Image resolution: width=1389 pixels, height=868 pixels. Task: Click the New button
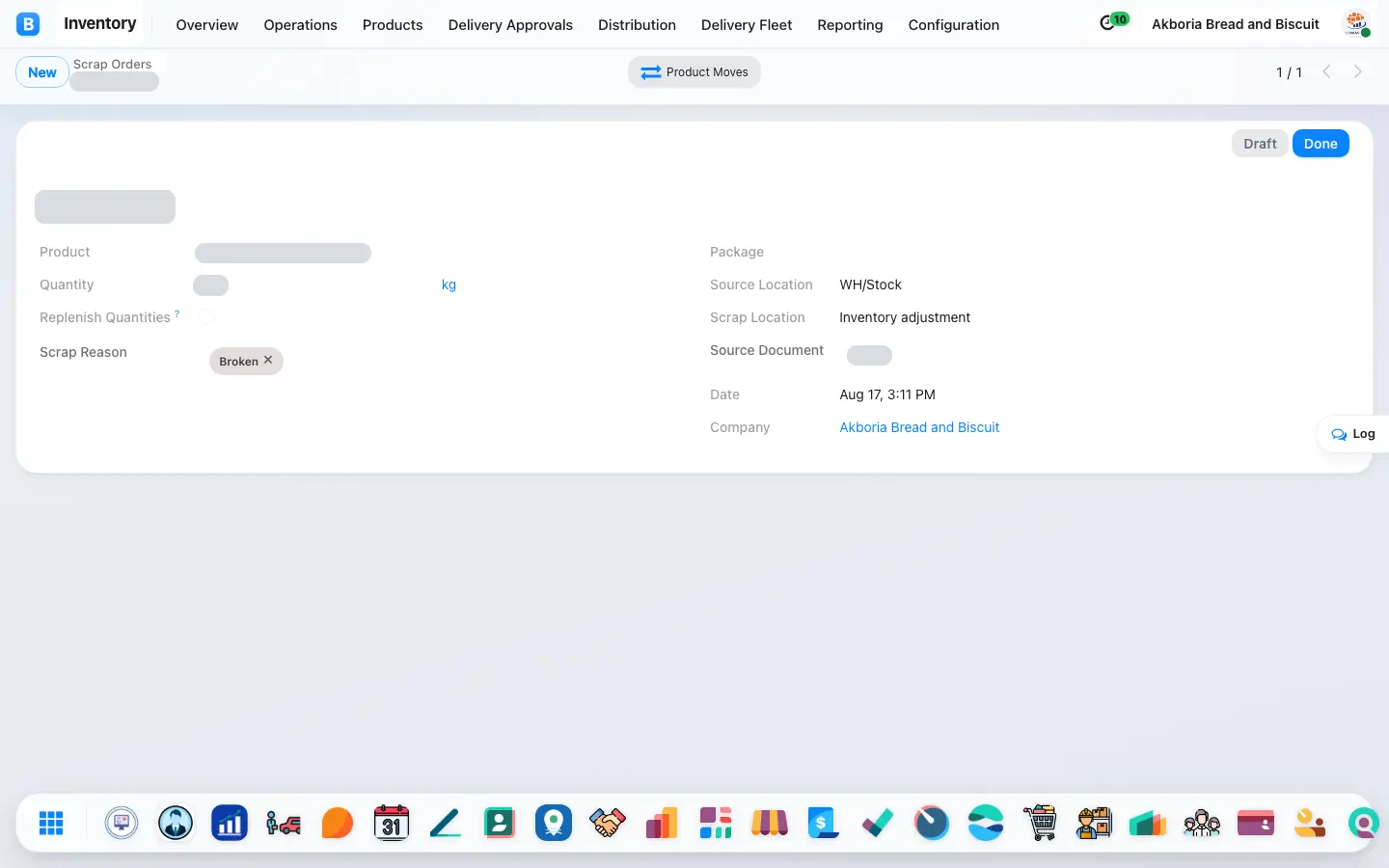[42, 72]
